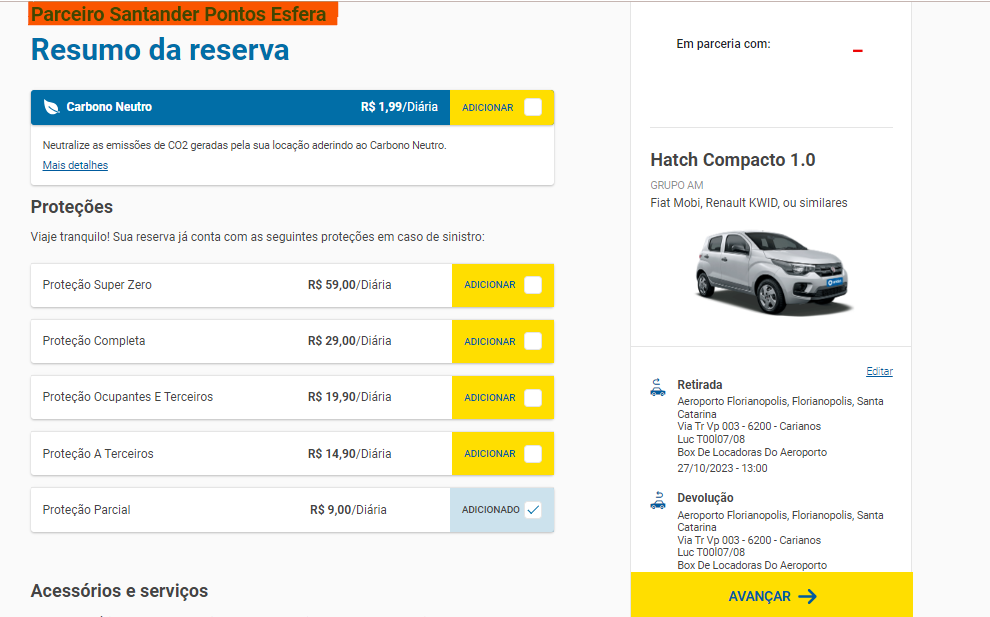
Task: Check the Carbono Neutro add checkbox
Action: coord(533,107)
